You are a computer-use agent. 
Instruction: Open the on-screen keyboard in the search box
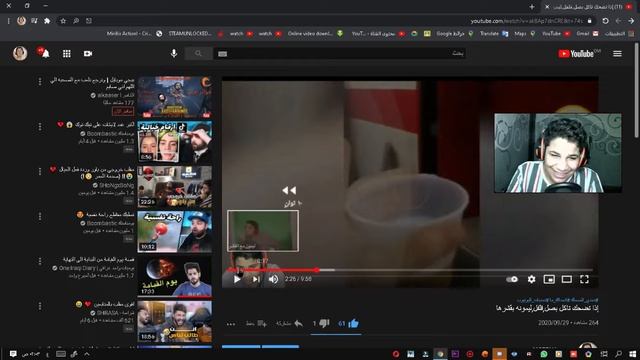[x=222, y=53]
